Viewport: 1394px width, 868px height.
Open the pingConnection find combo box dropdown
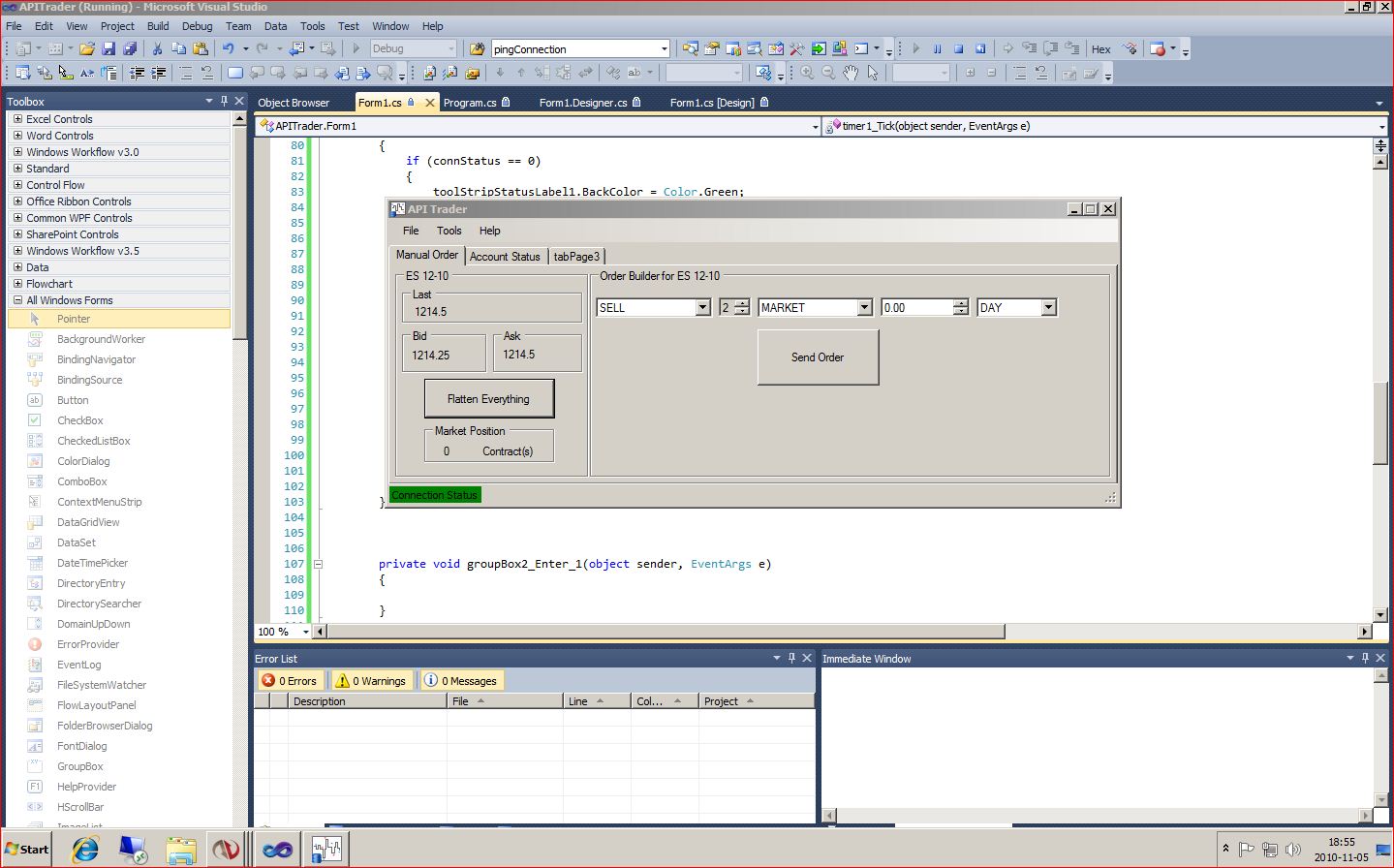664,48
